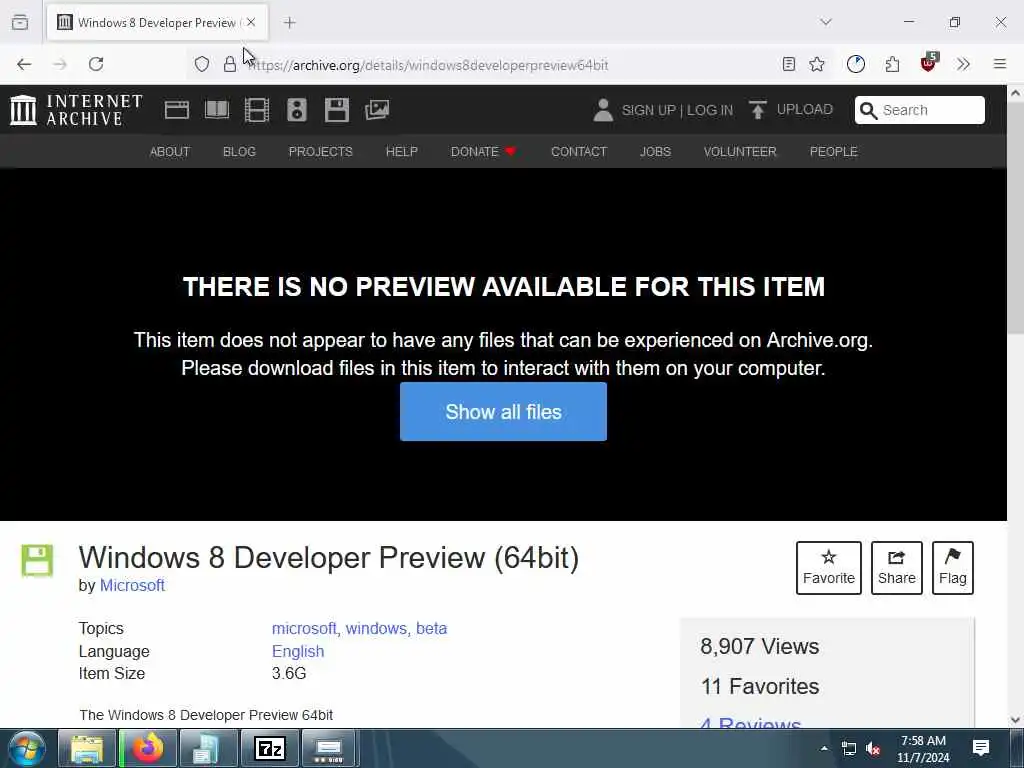Click the muted volume tray icon
Image resolution: width=1024 pixels, height=768 pixels.
tap(873, 748)
